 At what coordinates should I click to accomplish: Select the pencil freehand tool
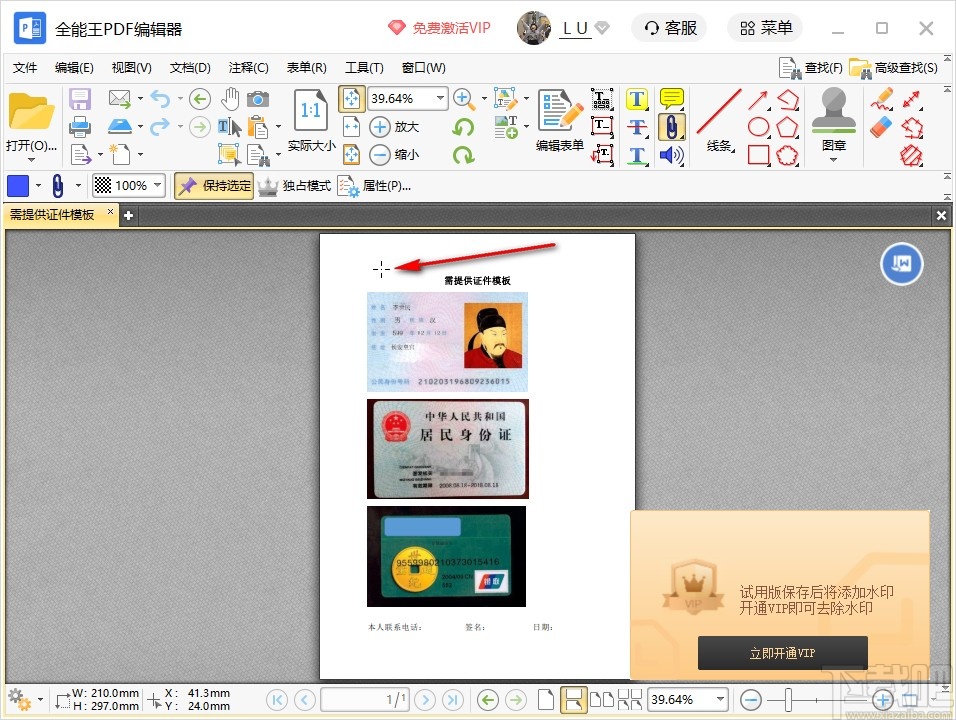881,99
